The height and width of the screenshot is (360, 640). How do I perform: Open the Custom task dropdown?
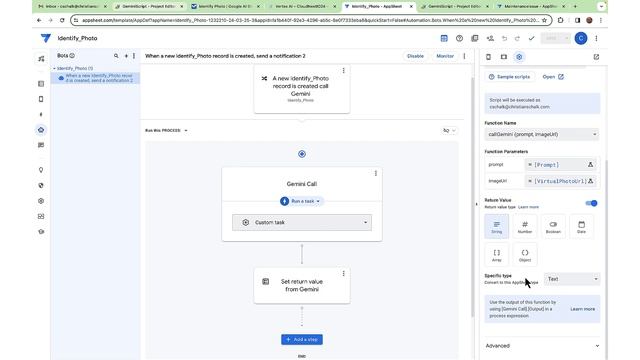302,222
